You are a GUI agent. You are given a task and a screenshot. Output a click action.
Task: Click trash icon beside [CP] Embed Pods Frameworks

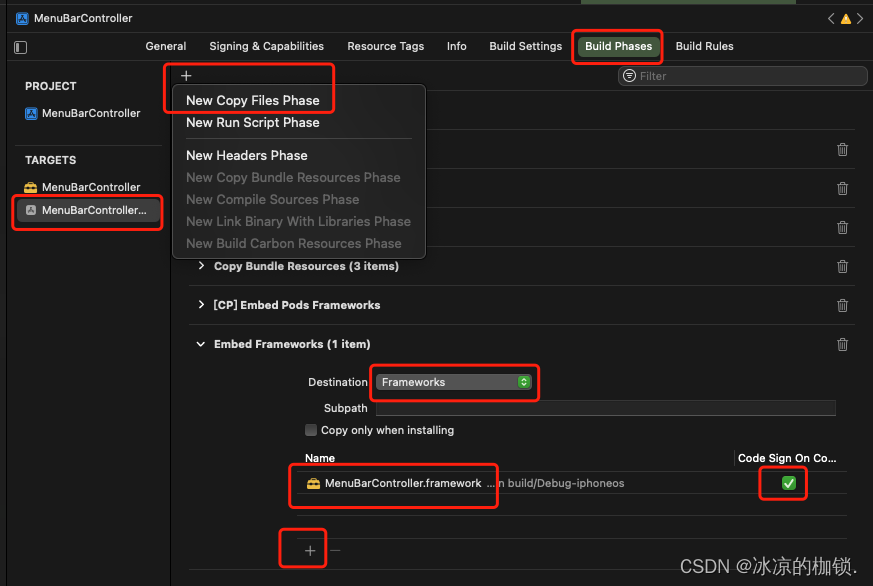tap(842, 305)
